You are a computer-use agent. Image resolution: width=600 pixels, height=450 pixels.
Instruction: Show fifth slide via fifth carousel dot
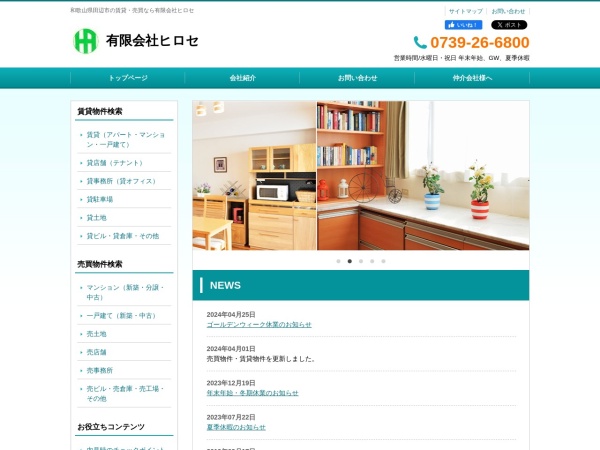coord(383,261)
